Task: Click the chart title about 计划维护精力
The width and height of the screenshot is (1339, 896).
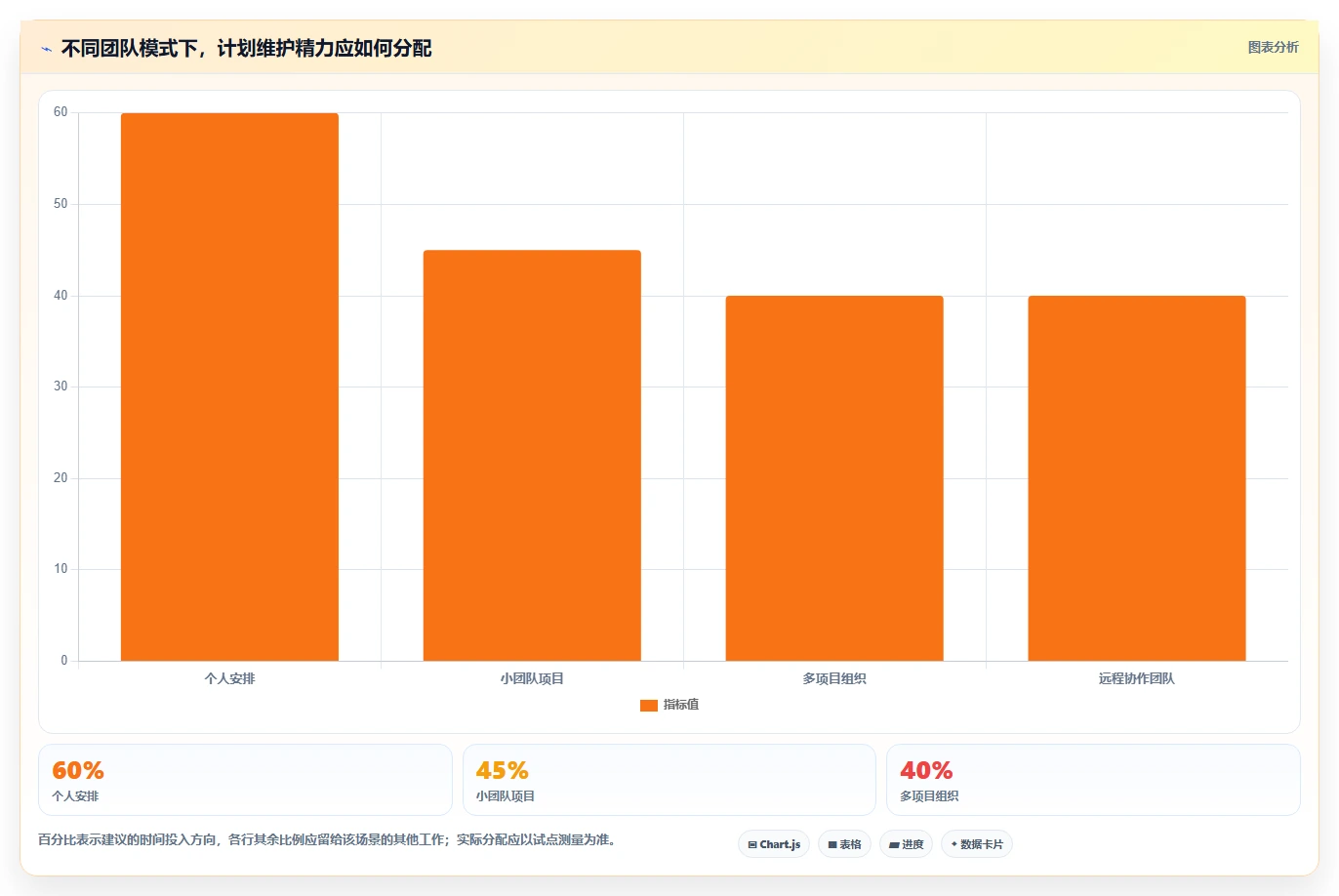Action: pos(246,48)
